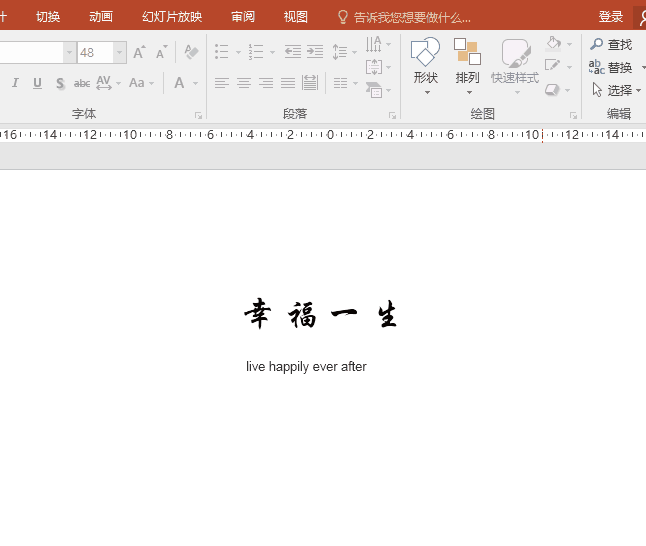646x546 pixels.
Task: Click the 告诉我您想要做什么 search box
Action: [412, 17]
